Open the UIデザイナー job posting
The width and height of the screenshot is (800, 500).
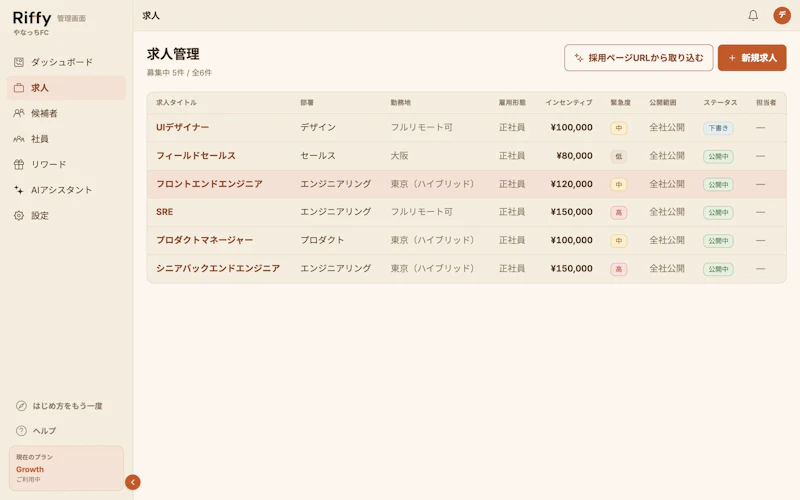click(x=182, y=128)
